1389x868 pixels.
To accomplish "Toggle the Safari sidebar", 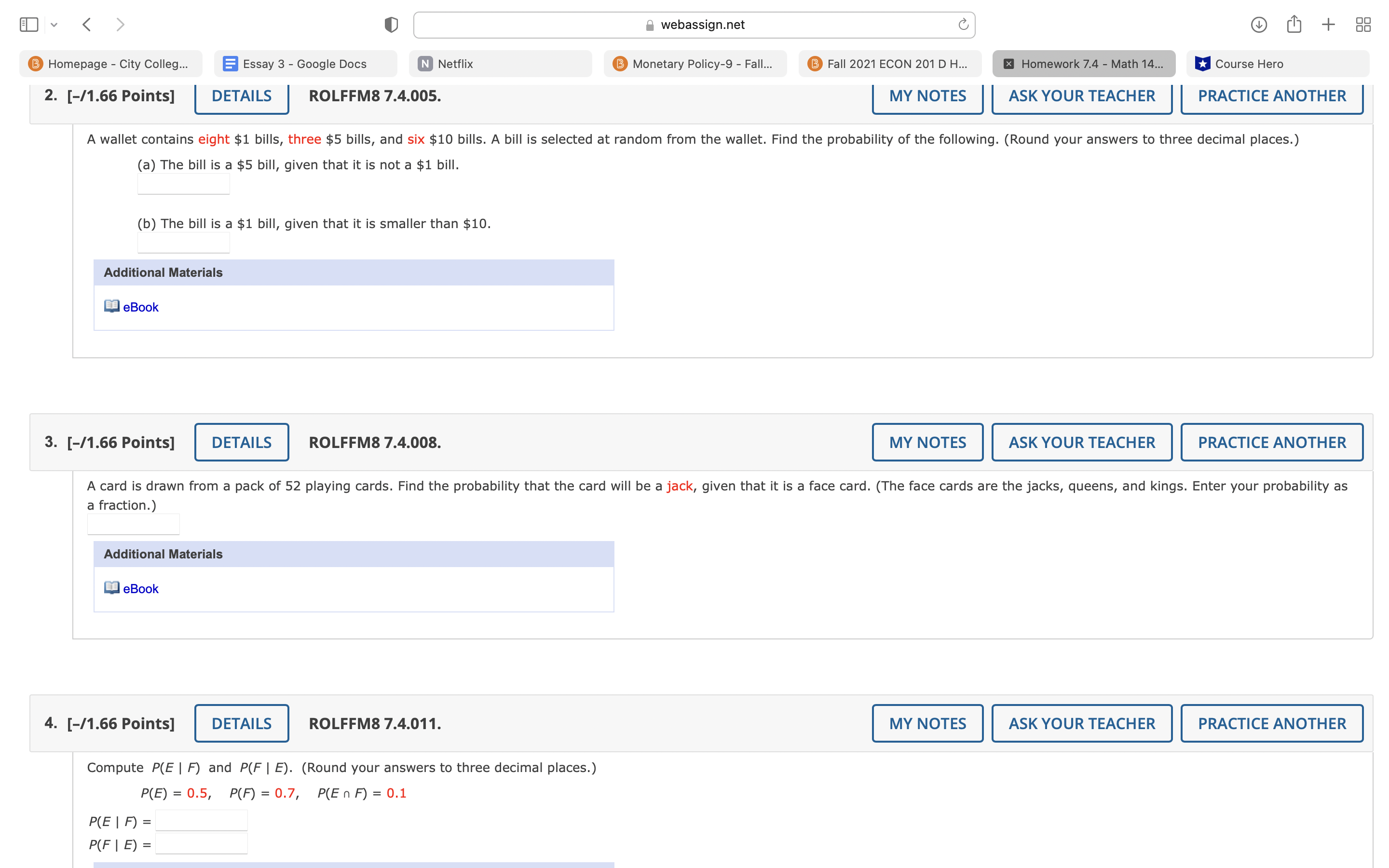I will click(x=30, y=24).
